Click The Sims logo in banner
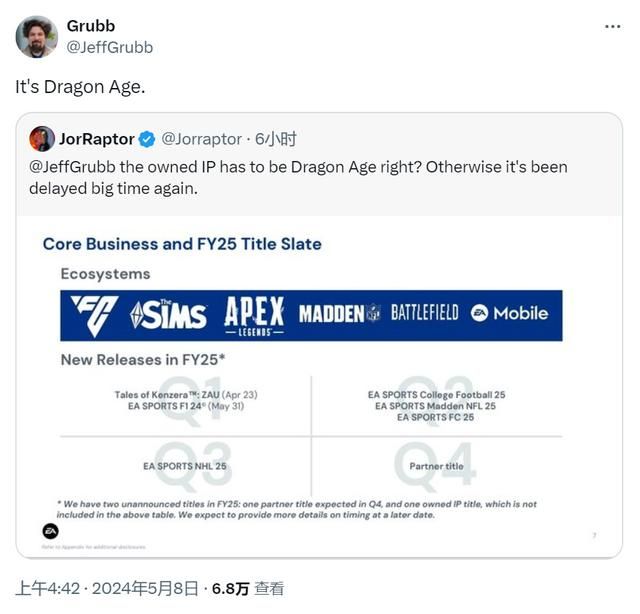 coord(167,315)
